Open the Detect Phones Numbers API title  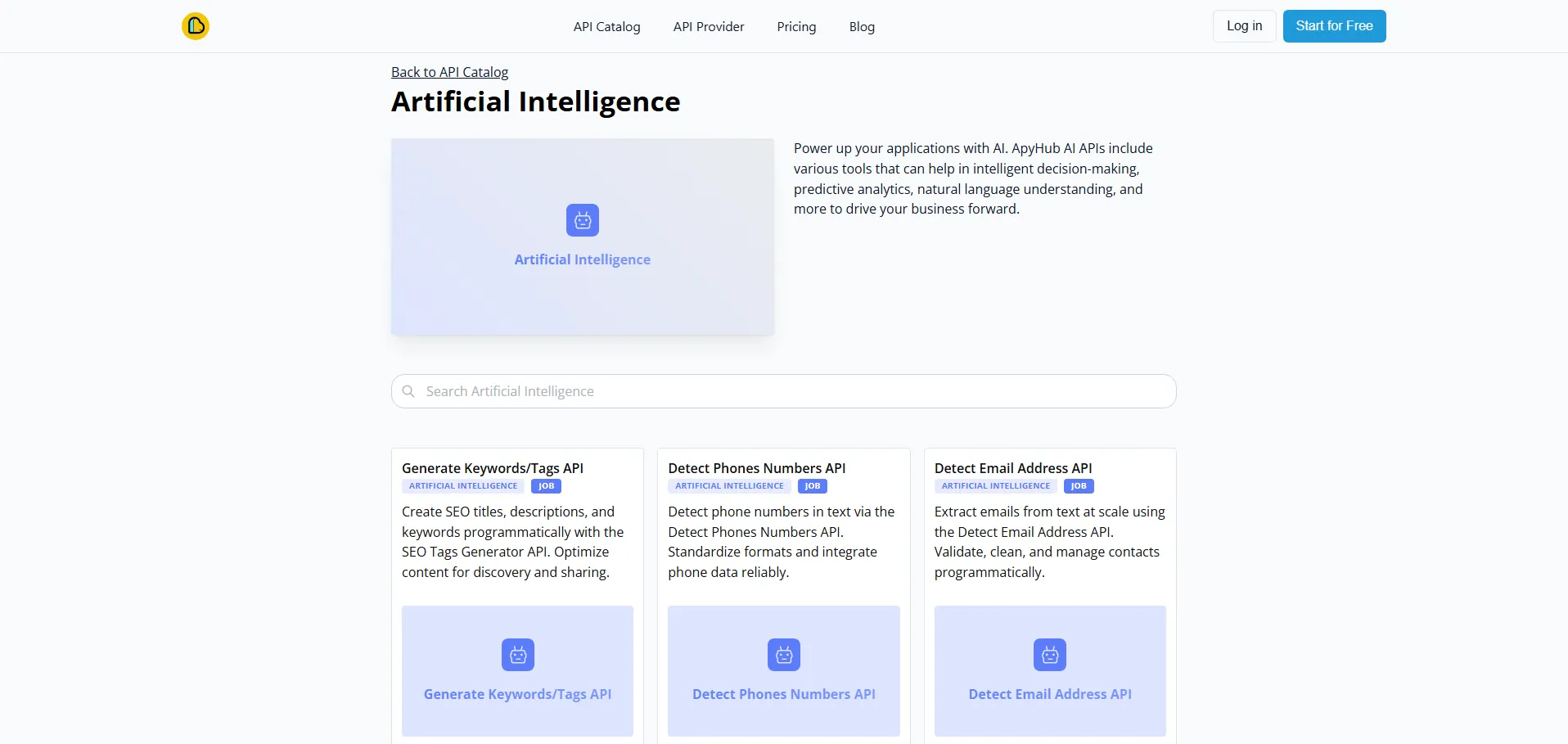[x=756, y=468]
